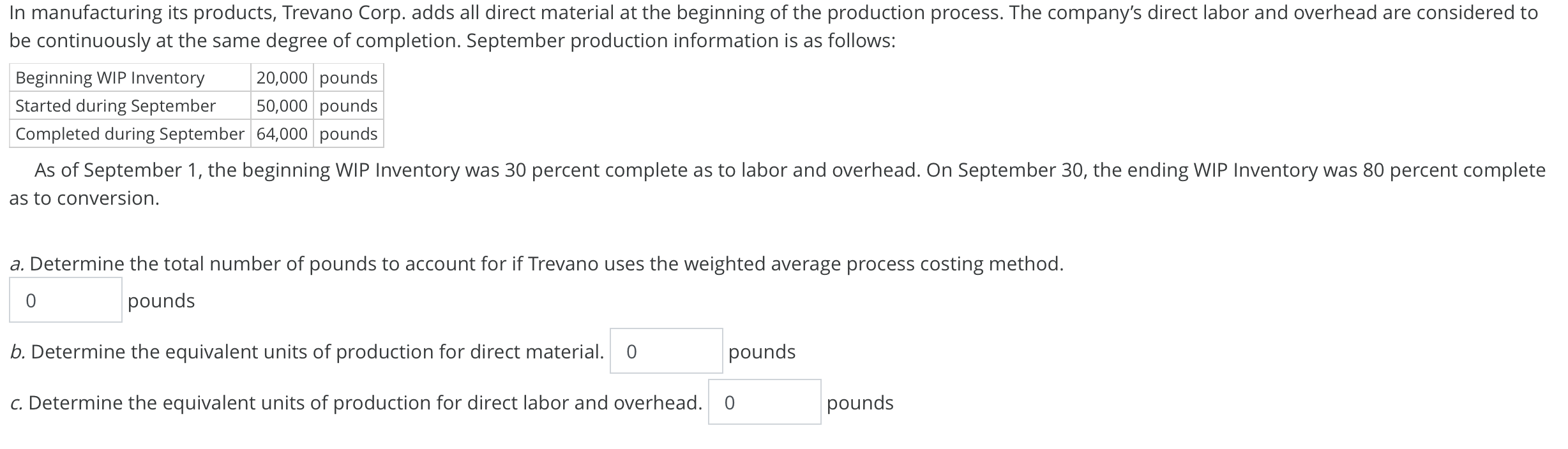This screenshot has width=1568, height=449.
Task: Select the 0 value in answer box c
Action: click(x=728, y=402)
